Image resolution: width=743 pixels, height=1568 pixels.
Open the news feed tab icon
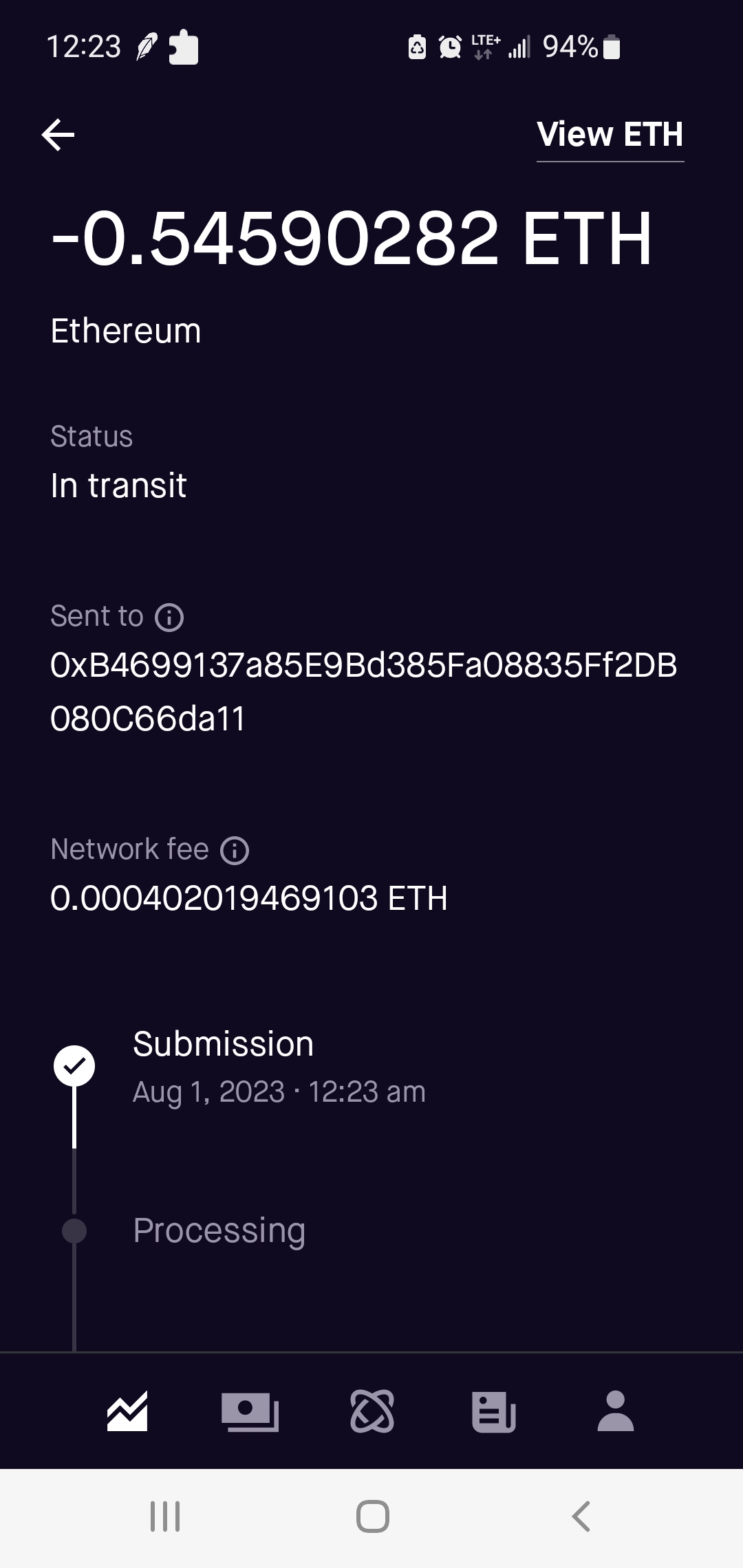(494, 1411)
